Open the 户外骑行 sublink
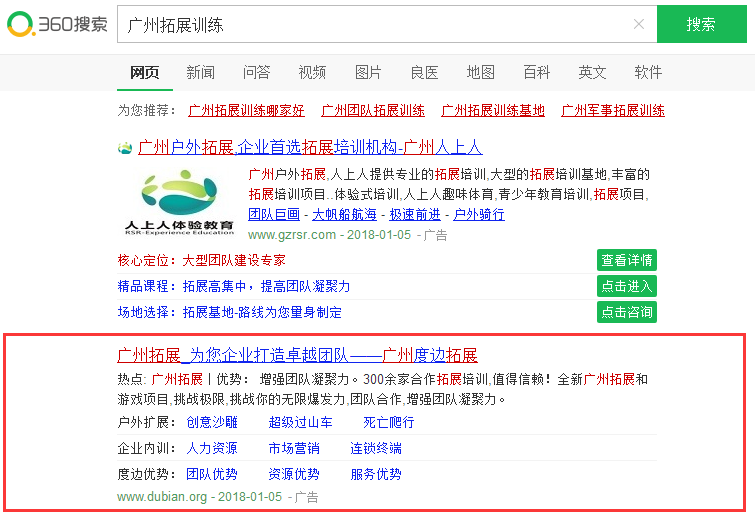Viewport: 755px width, 520px height. click(x=479, y=214)
